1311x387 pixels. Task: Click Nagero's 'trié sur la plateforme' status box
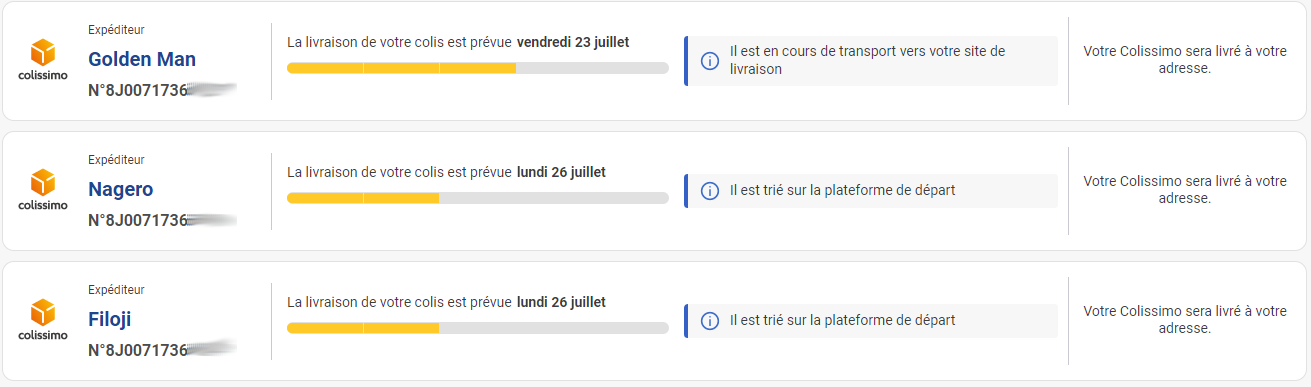[871, 191]
